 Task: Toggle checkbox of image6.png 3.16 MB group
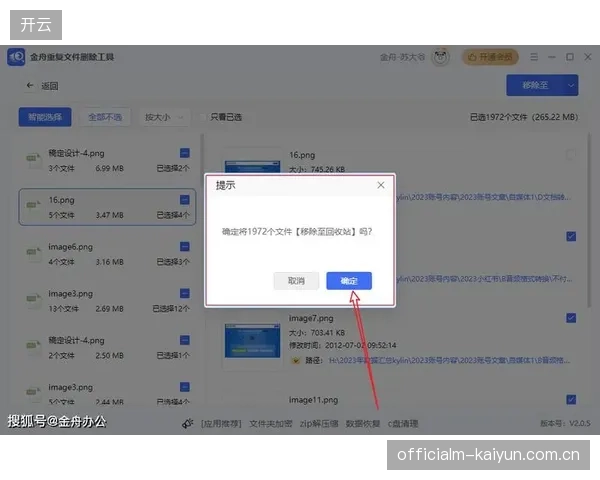click(185, 247)
